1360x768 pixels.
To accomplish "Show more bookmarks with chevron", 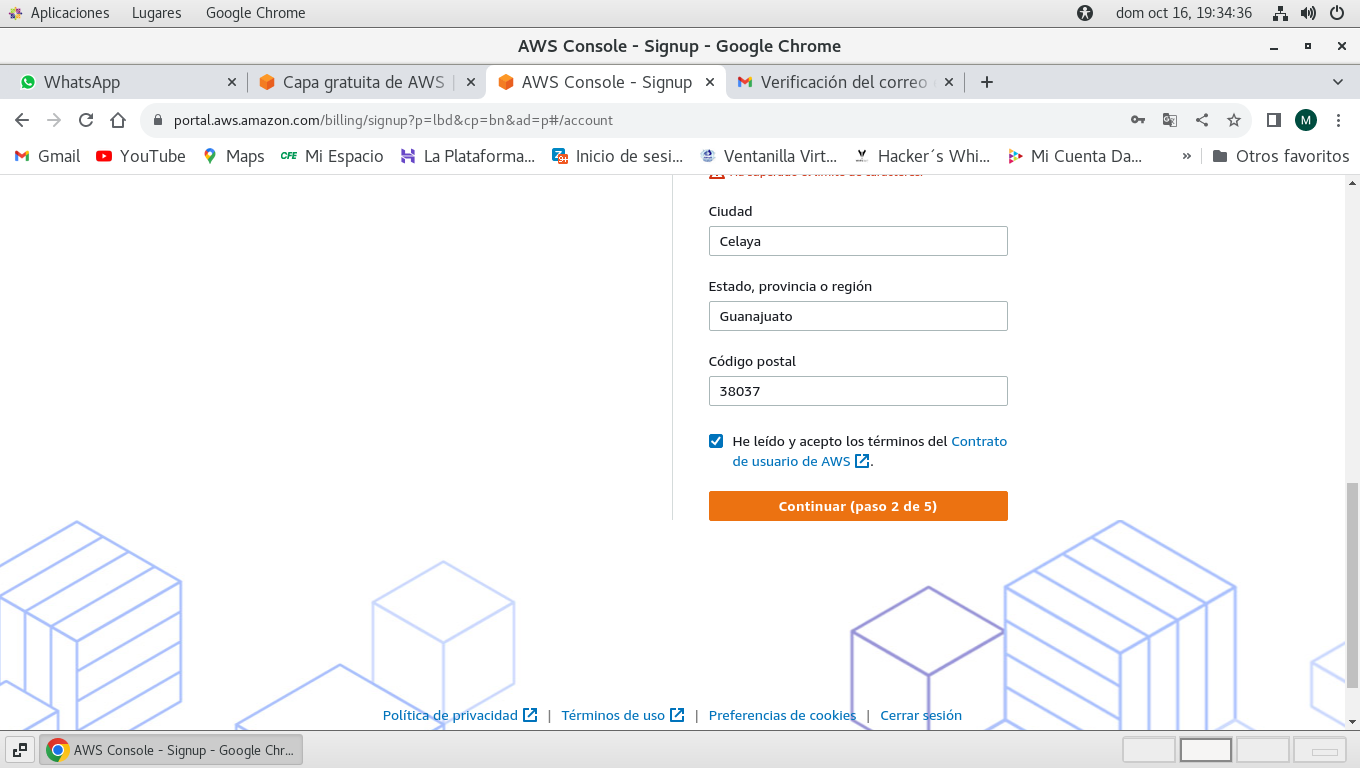I will [x=1187, y=156].
